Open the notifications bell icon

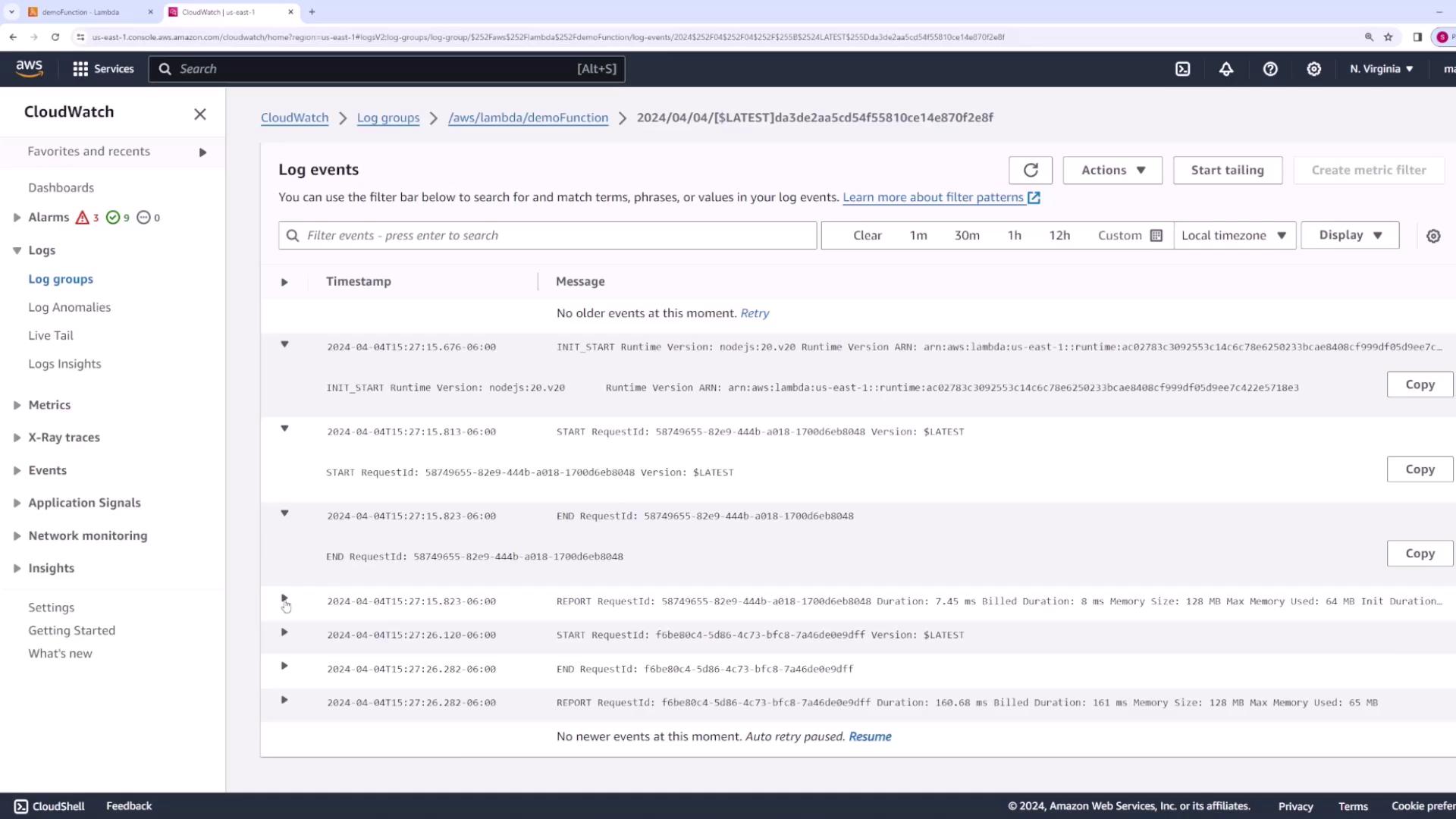pos(1226,69)
